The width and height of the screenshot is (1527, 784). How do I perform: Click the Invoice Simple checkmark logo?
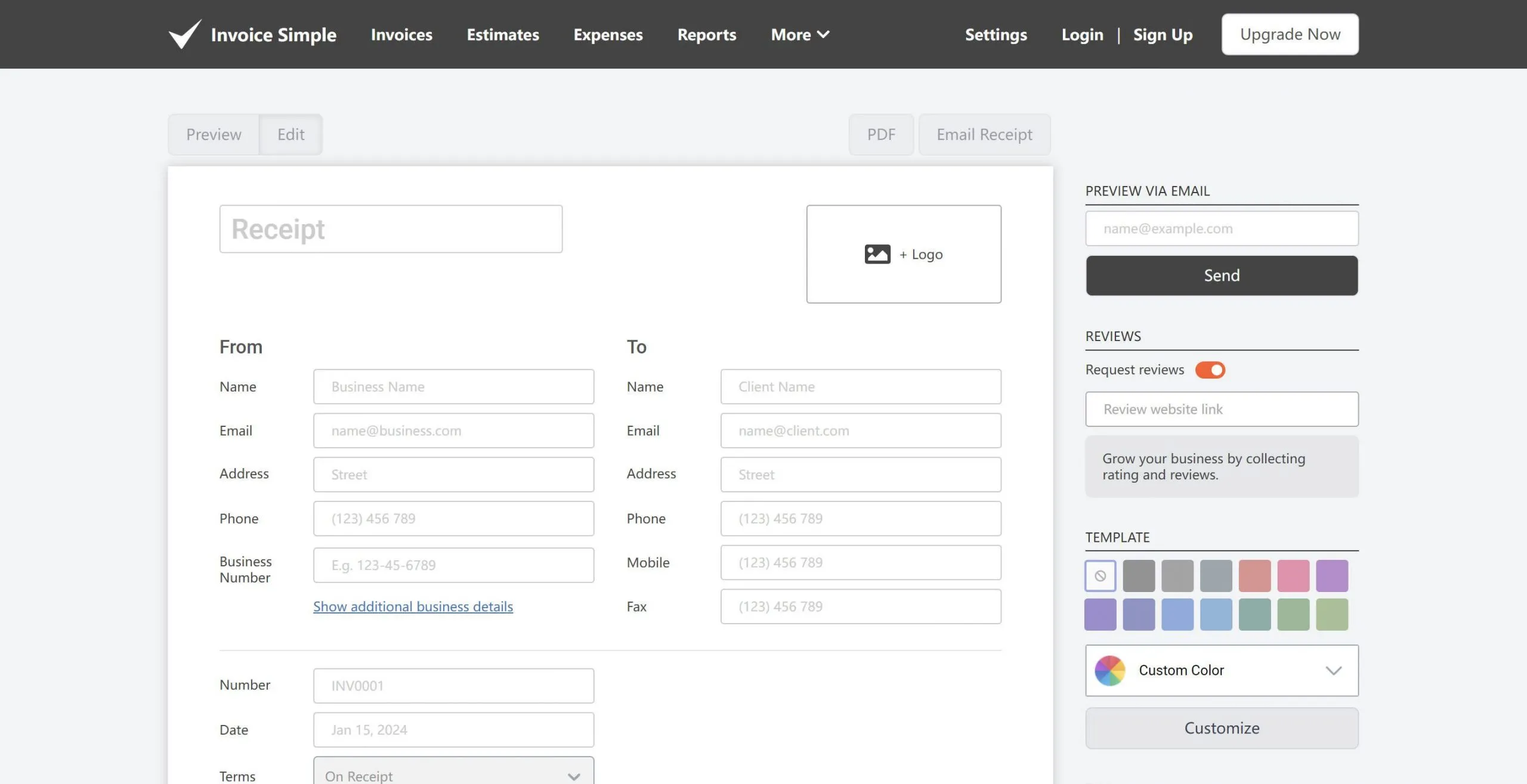[x=184, y=34]
